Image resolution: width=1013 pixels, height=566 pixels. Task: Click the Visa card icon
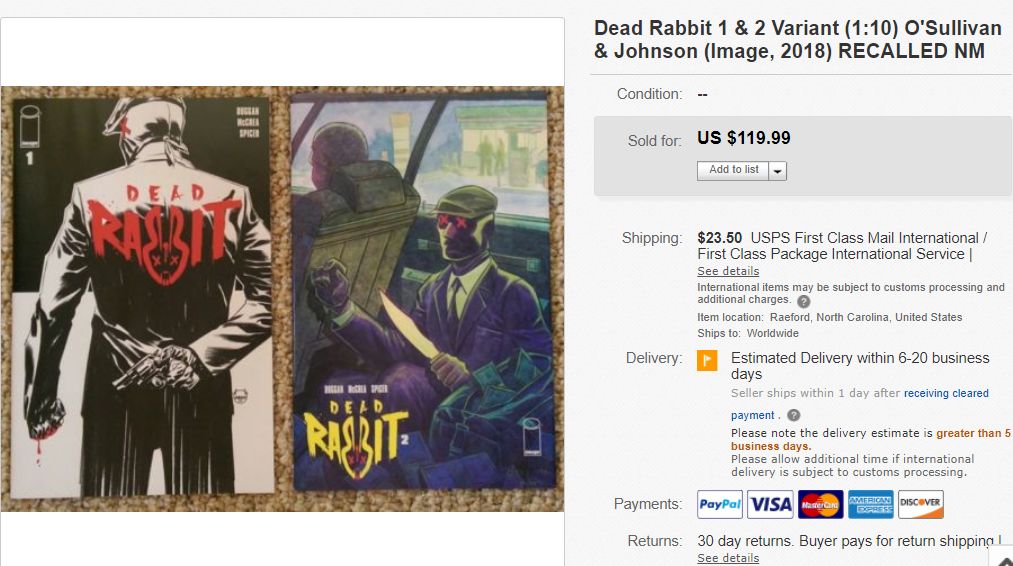coord(770,504)
